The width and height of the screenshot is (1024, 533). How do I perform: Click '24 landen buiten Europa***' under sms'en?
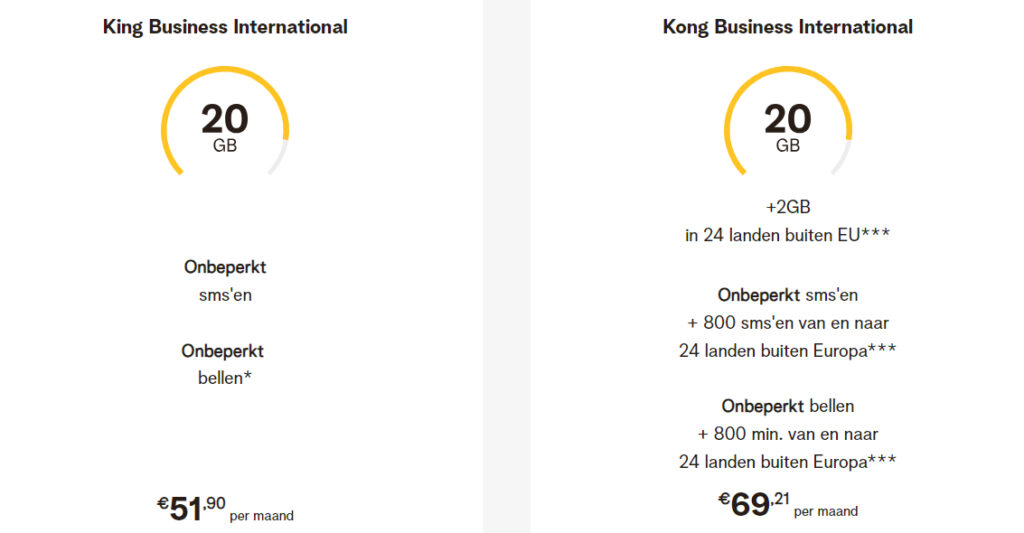click(788, 351)
